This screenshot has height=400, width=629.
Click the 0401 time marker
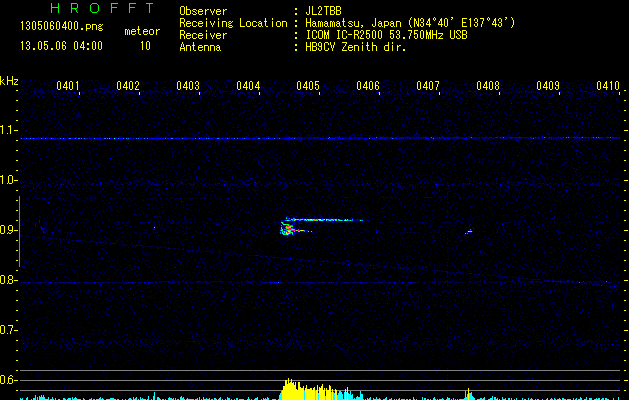click(x=68, y=87)
